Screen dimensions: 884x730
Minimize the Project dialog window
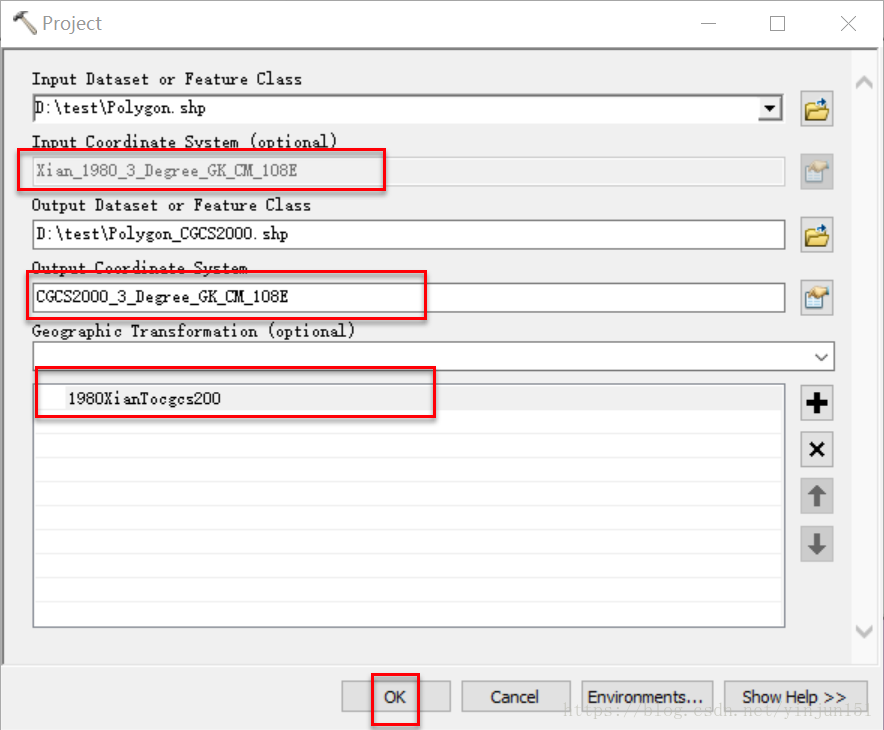pos(709,24)
